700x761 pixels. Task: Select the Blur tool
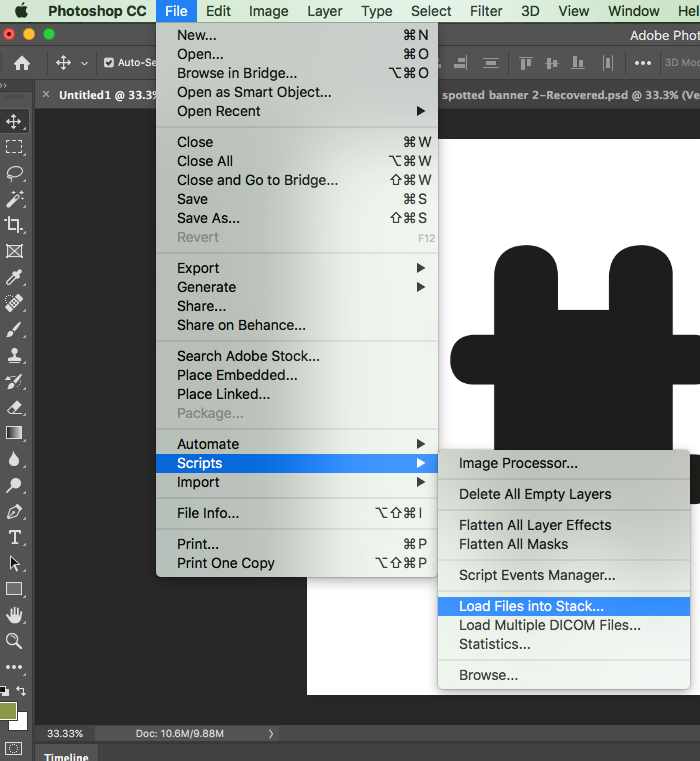[14, 459]
